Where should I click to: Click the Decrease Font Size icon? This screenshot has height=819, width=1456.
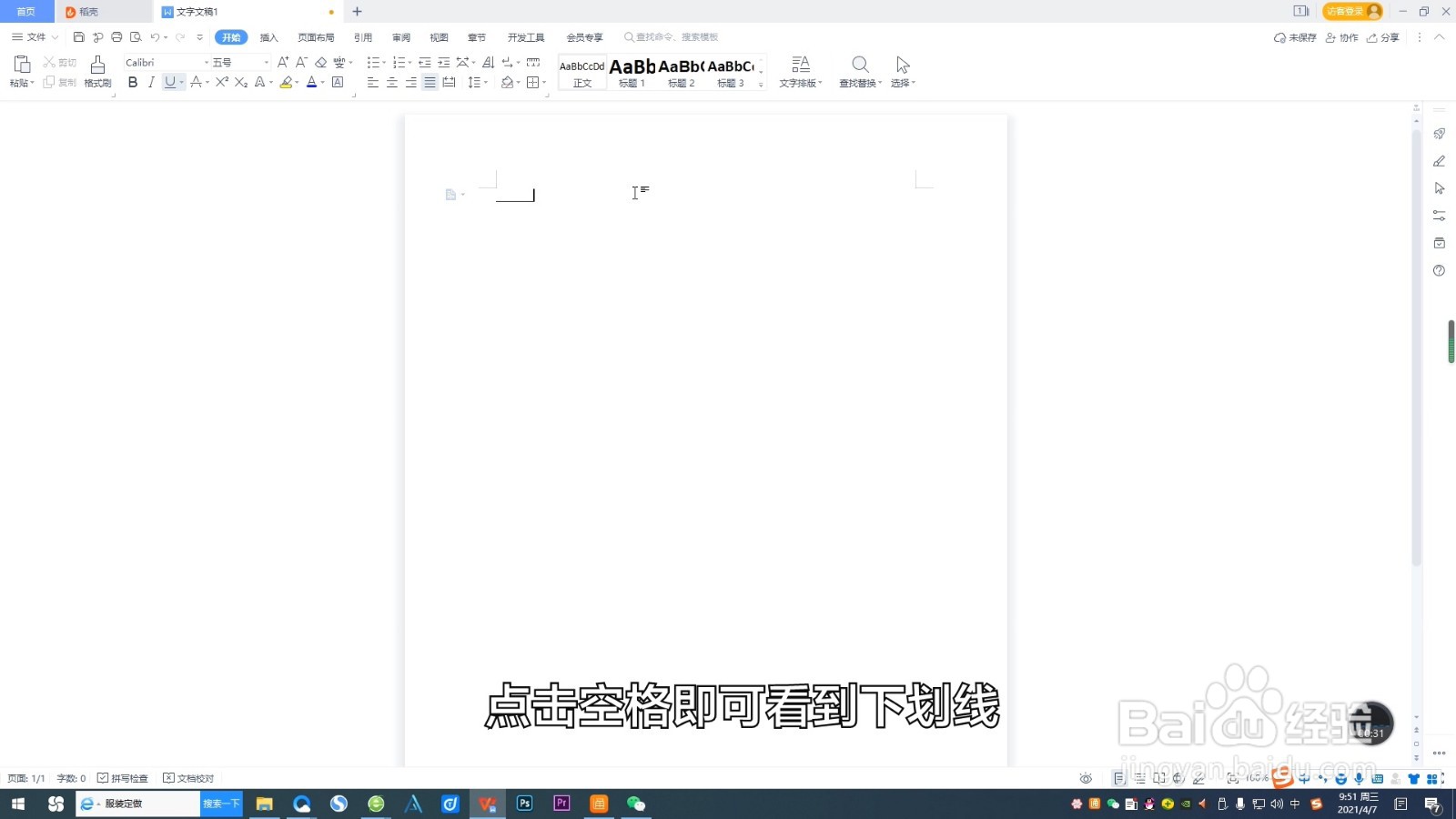pos(301,62)
